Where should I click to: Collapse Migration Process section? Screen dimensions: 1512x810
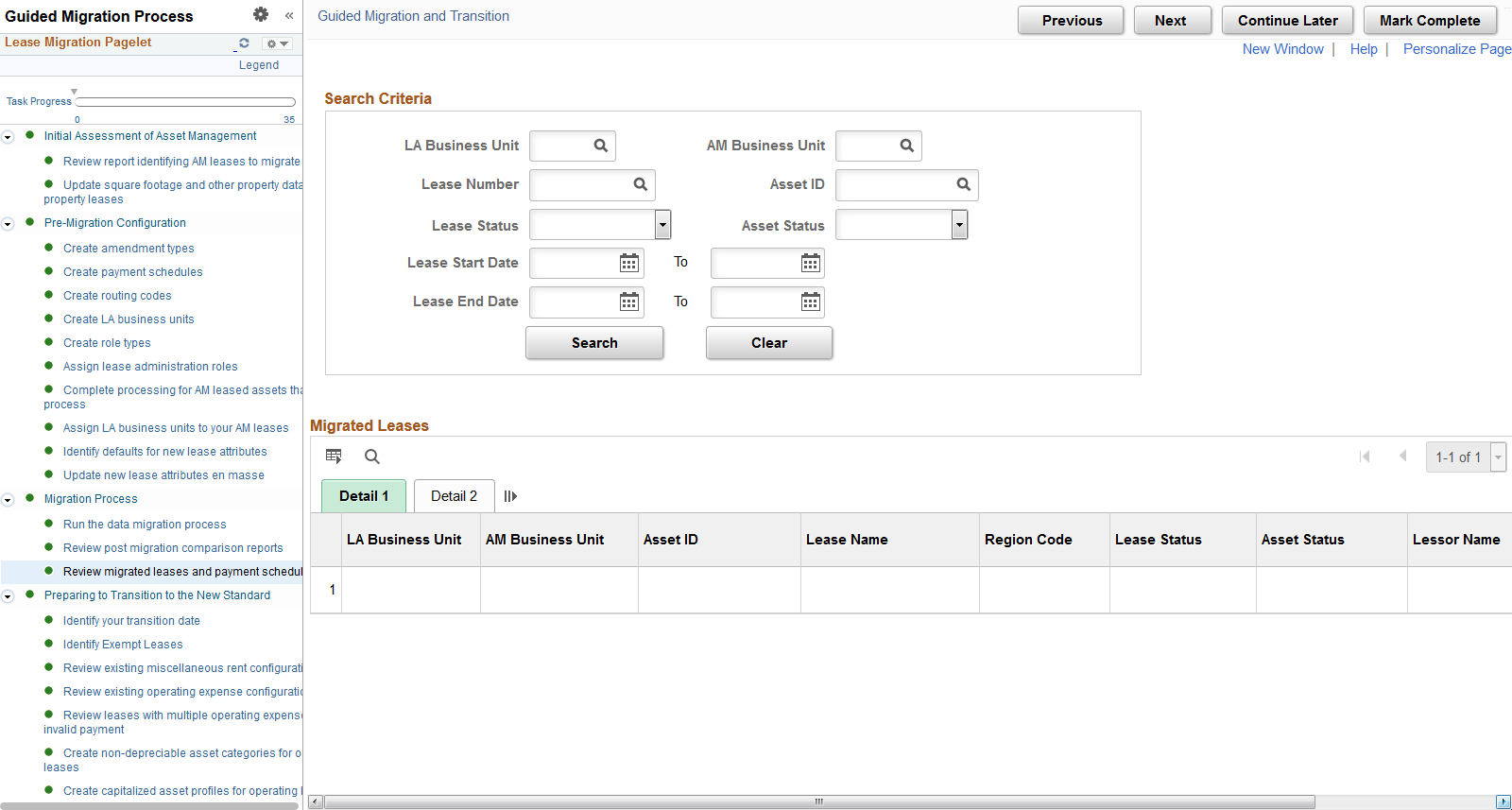point(8,500)
